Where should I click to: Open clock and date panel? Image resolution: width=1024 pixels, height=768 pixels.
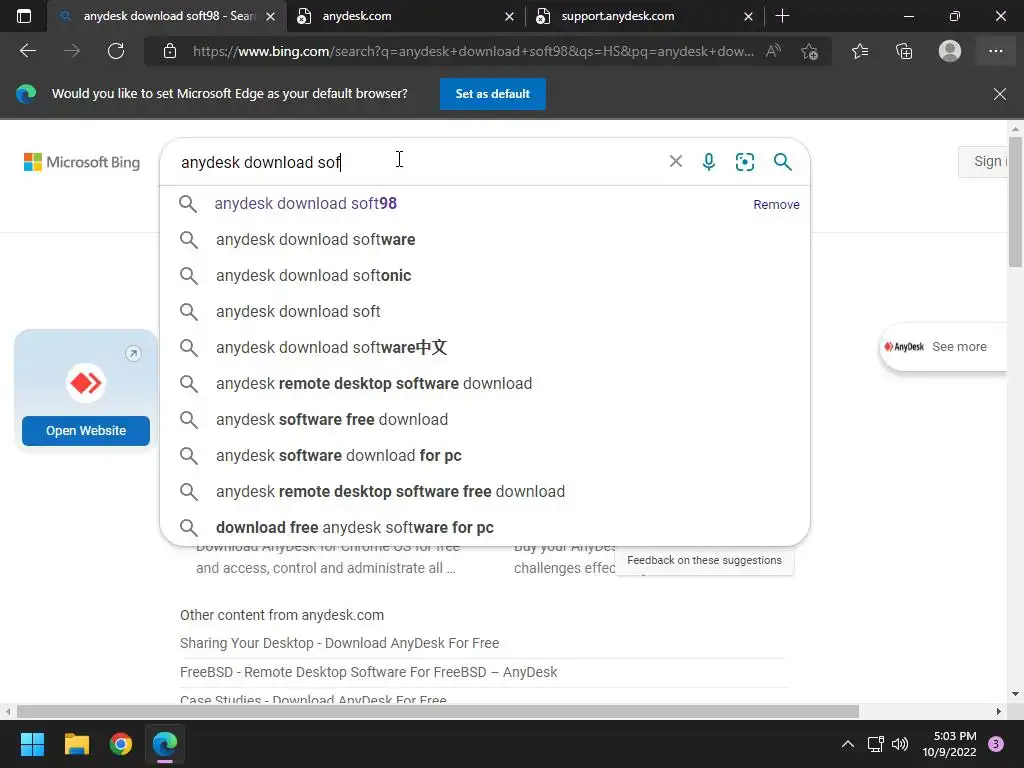click(x=949, y=744)
